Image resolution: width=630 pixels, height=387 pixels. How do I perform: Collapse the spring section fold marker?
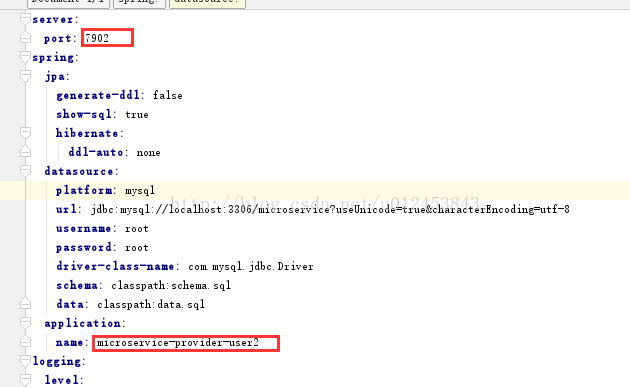coord(25,57)
